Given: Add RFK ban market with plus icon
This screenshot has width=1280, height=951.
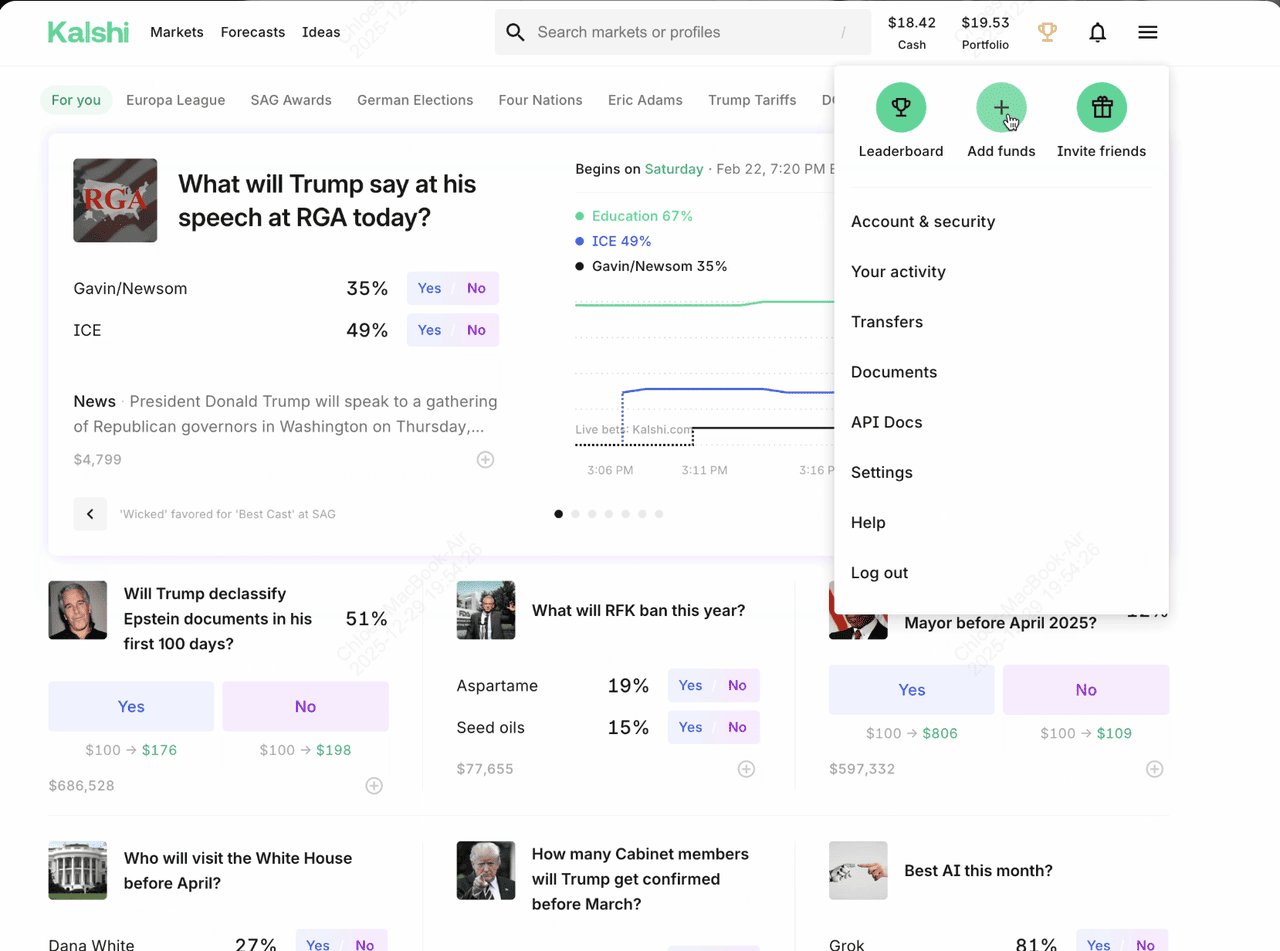Looking at the screenshot, I should (x=746, y=769).
